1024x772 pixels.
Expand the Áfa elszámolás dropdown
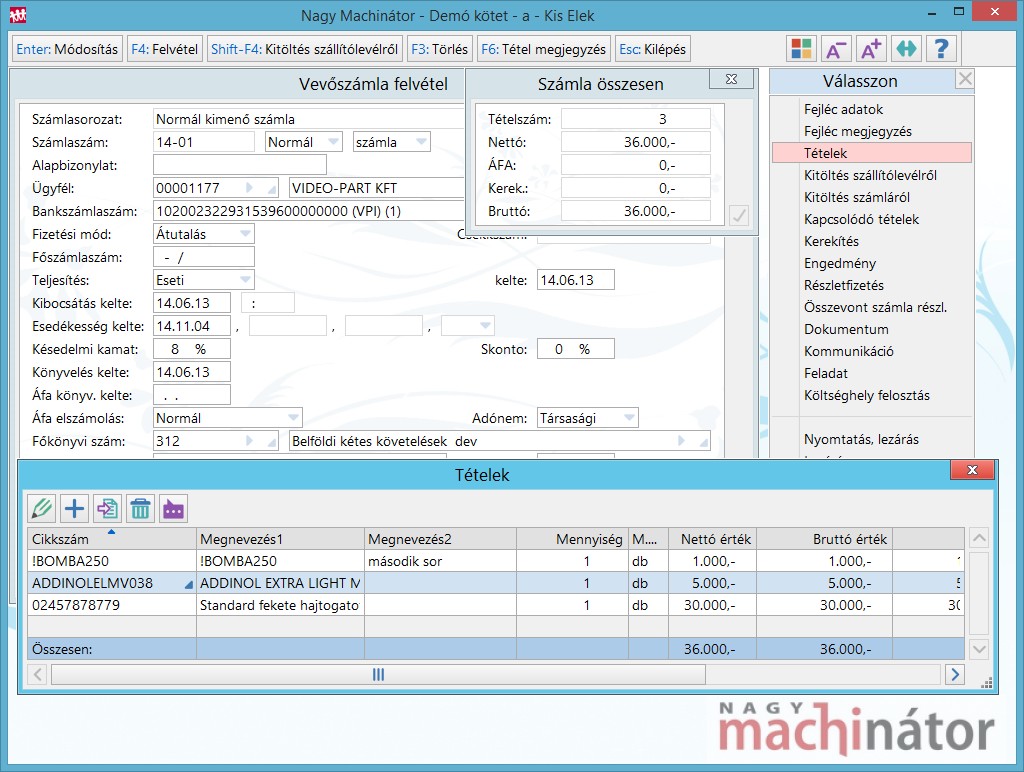292,418
